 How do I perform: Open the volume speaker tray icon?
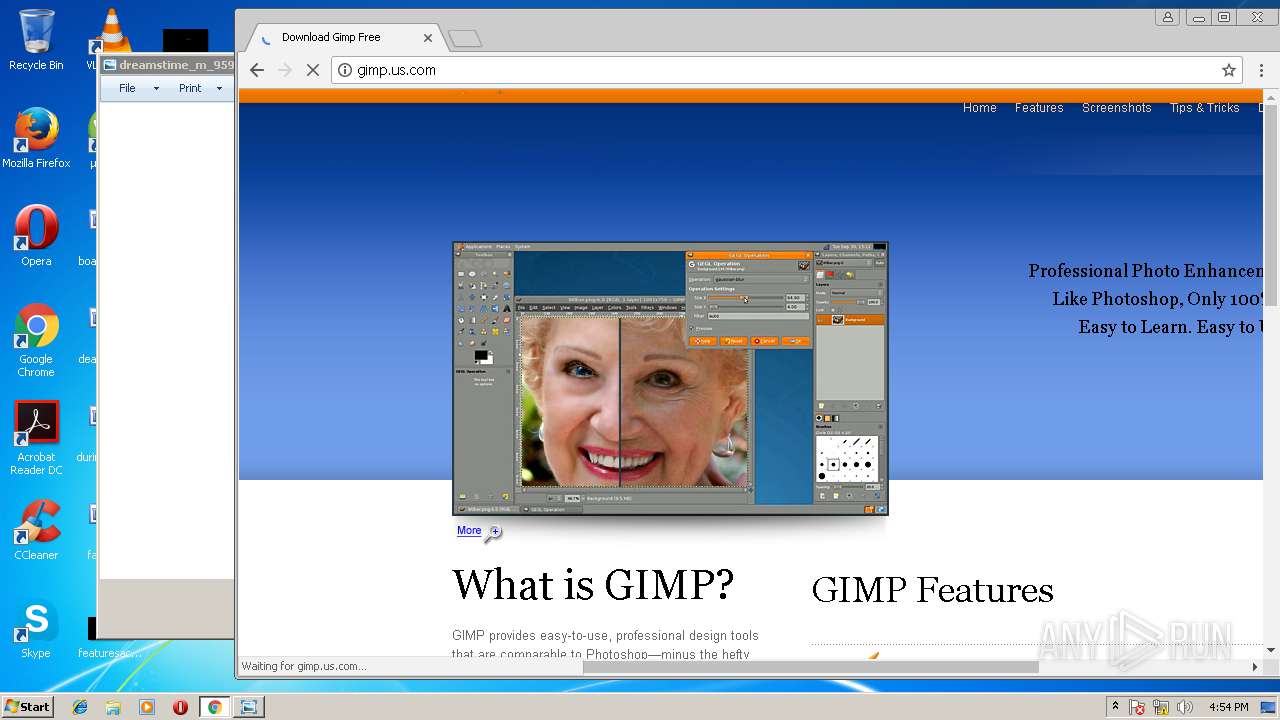coord(1185,707)
